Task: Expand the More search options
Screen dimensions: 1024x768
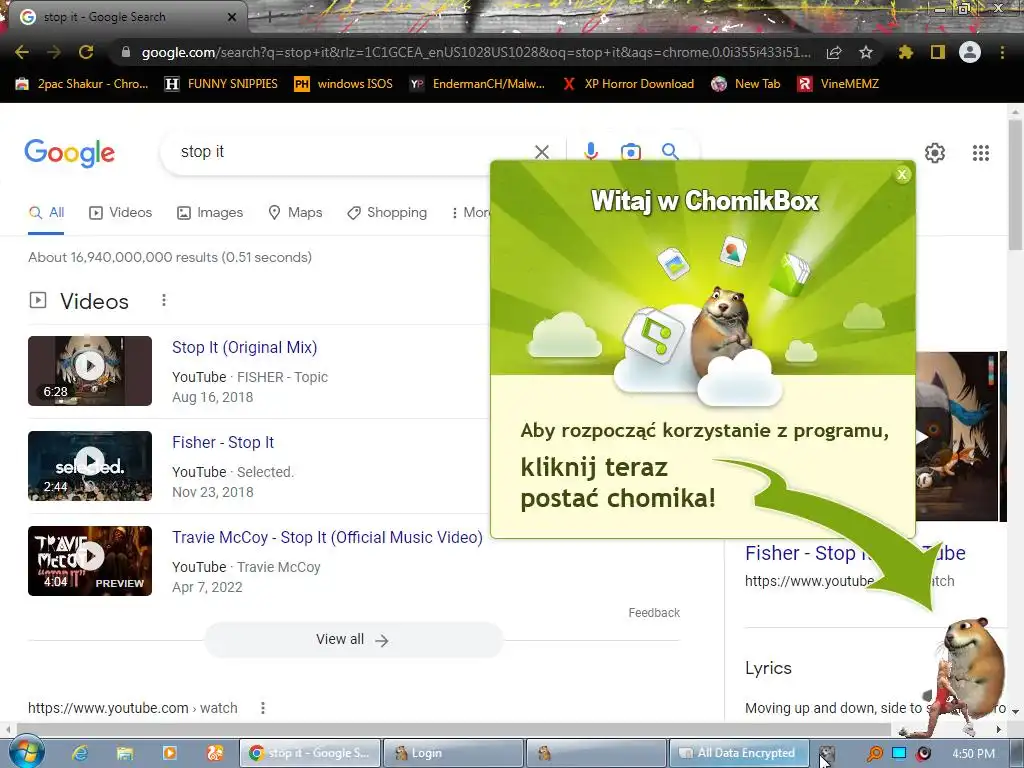Action: (470, 212)
